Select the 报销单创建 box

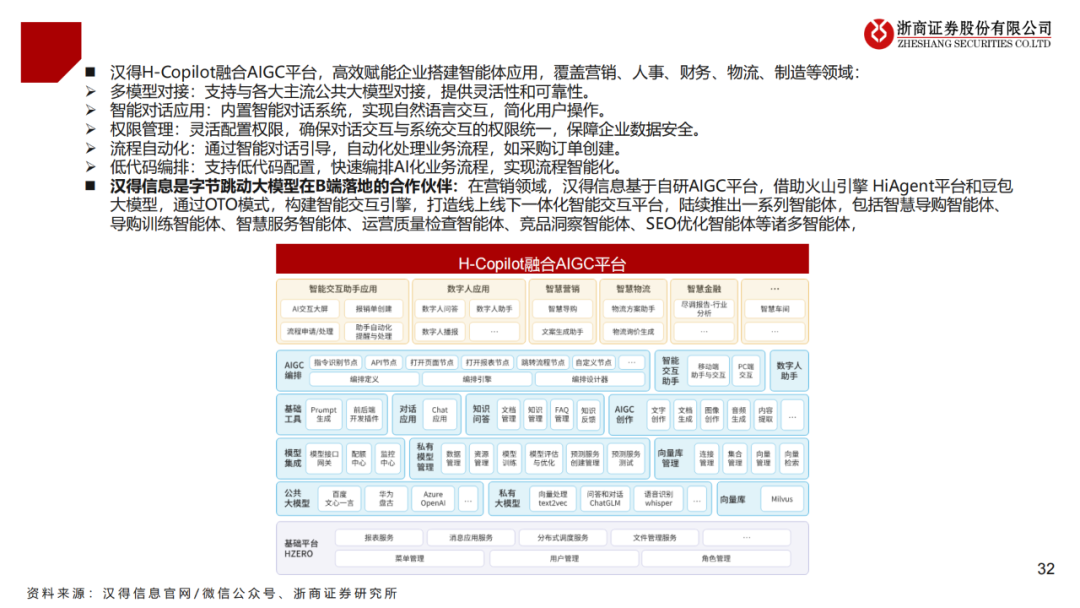click(373, 309)
